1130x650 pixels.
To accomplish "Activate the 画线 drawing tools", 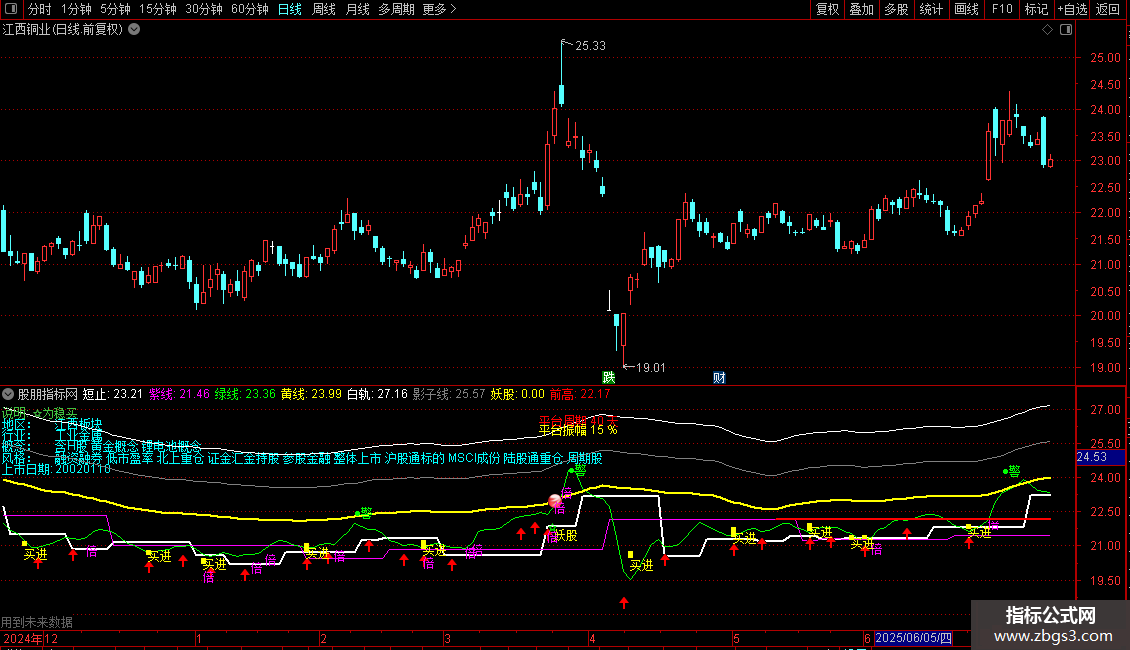I will click(x=966, y=9).
